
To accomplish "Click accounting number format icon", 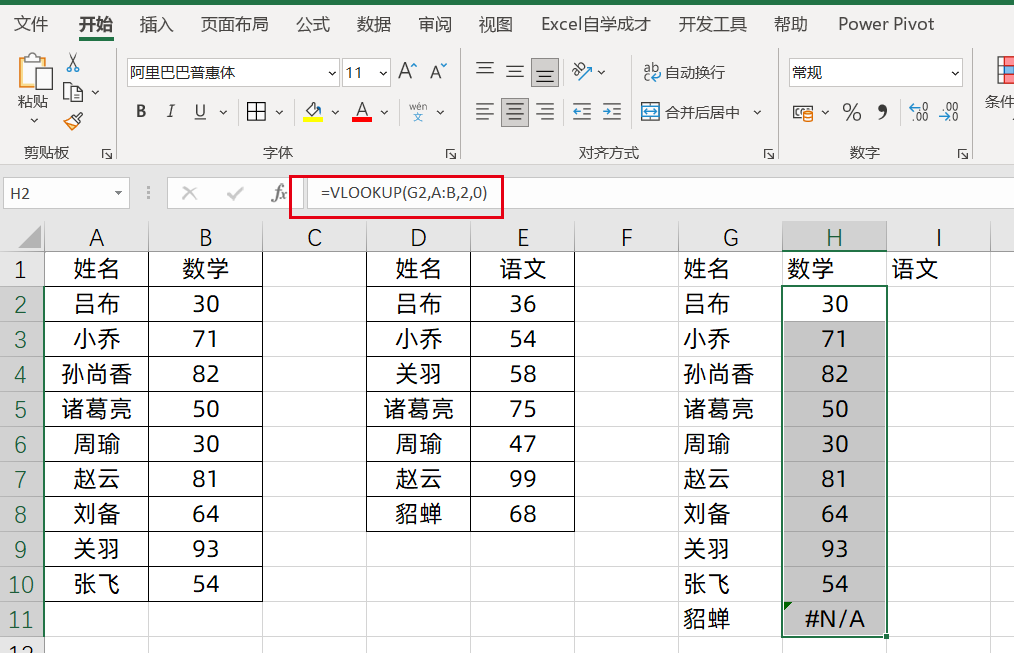I will pyautogui.click(x=803, y=113).
